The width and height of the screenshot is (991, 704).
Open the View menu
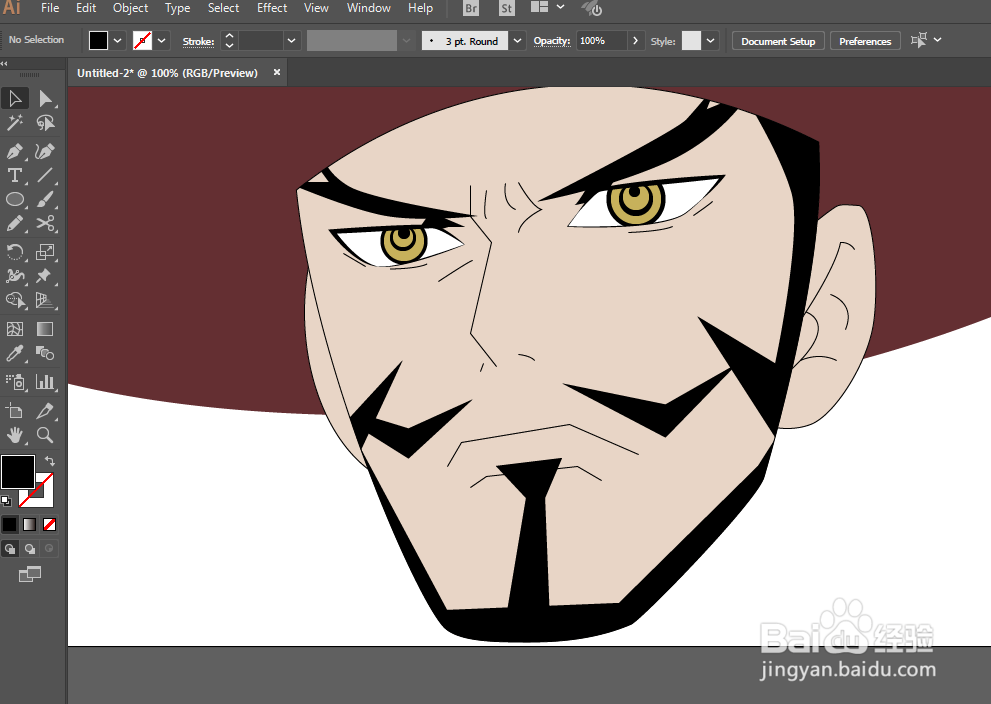point(316,8)
